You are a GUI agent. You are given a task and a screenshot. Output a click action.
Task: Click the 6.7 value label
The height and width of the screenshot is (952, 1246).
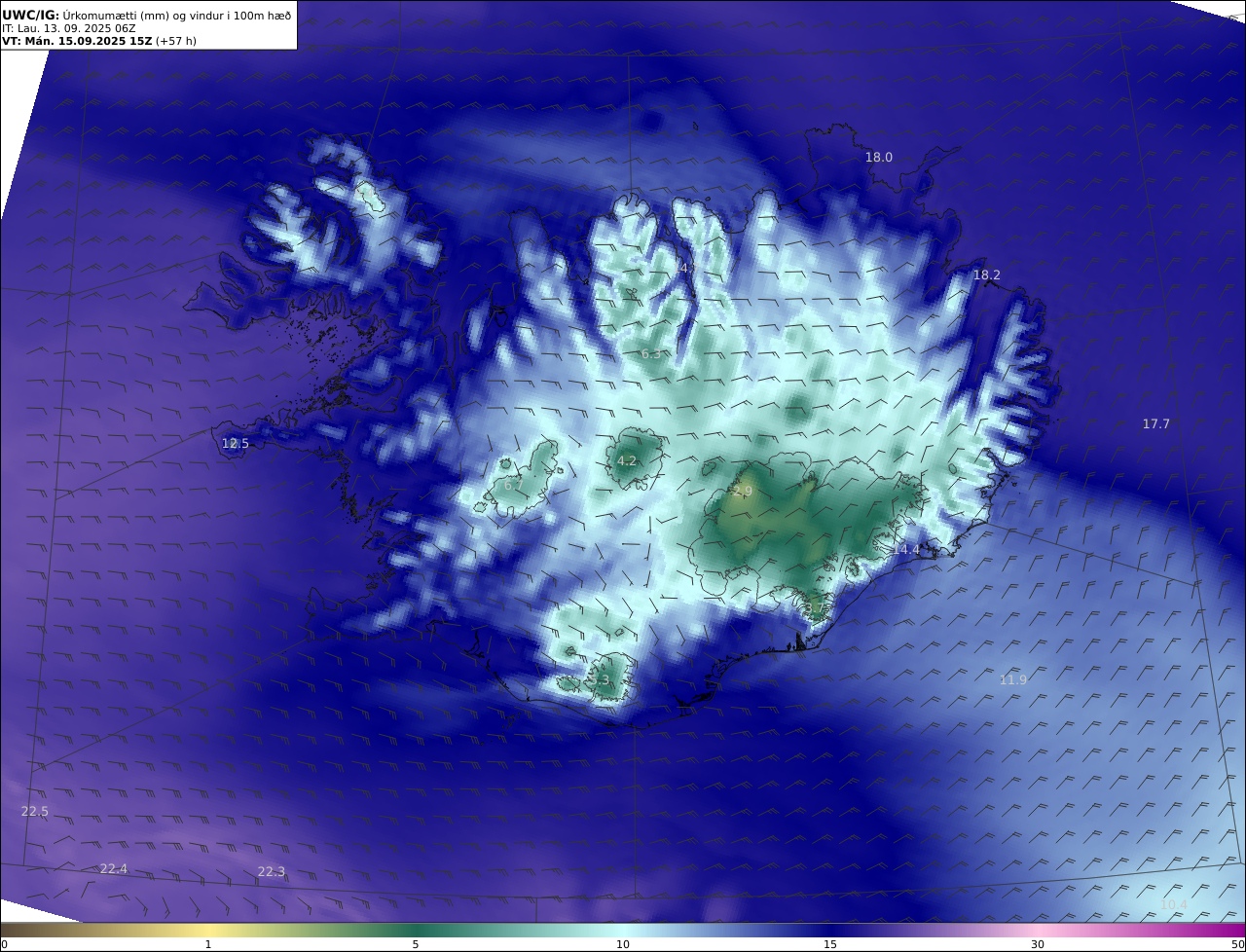click(x=514, y=485)
